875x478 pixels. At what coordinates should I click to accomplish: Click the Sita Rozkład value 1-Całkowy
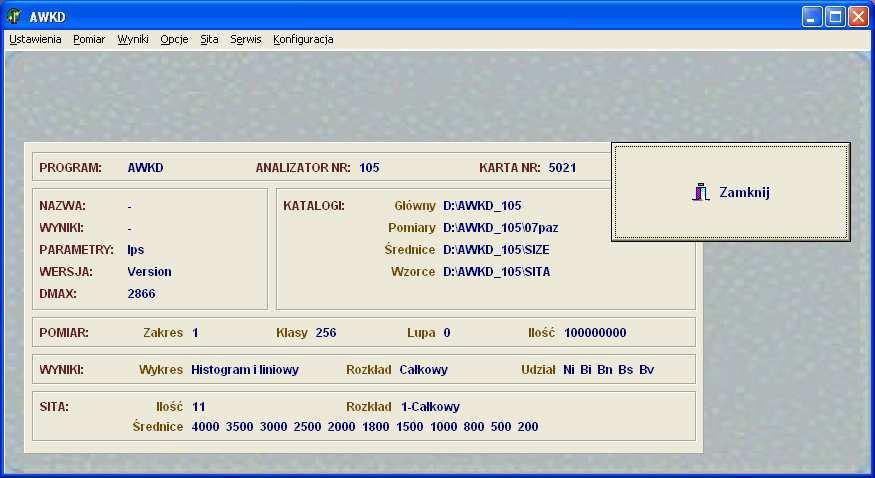point(430,407)
